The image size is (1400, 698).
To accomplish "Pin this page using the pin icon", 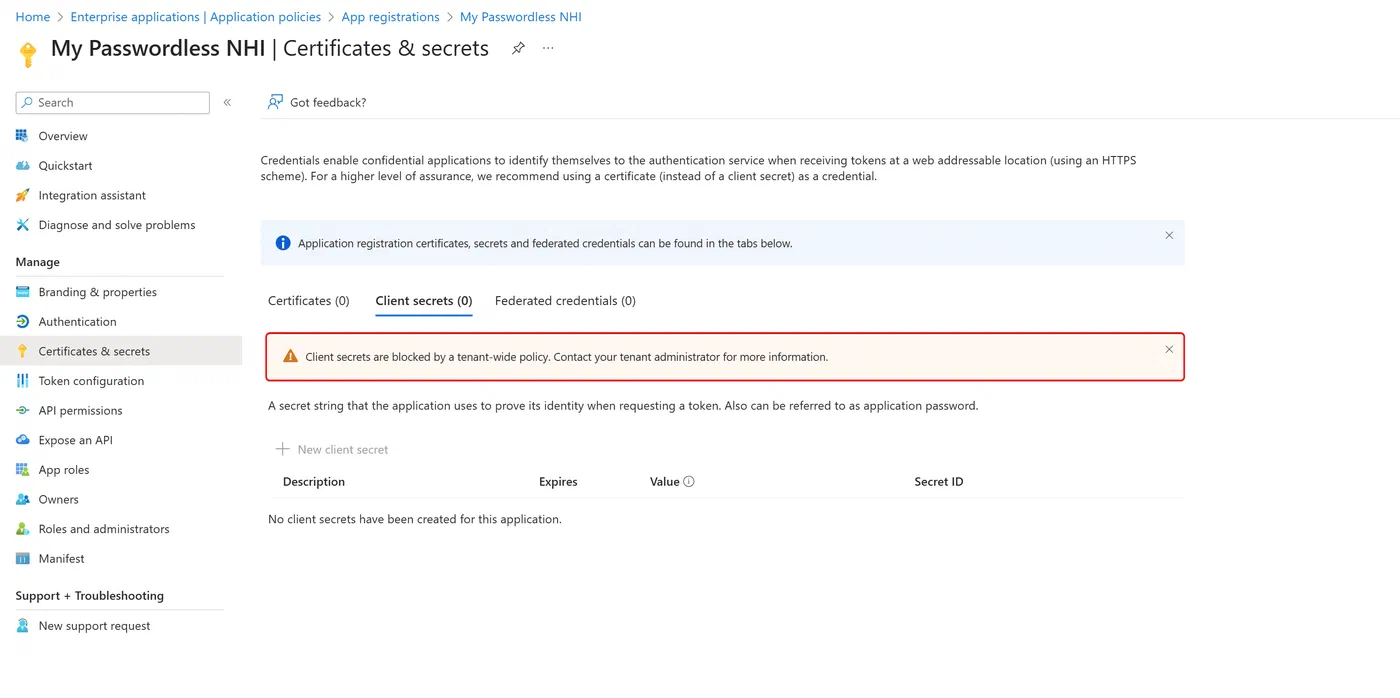I will 518,48.
